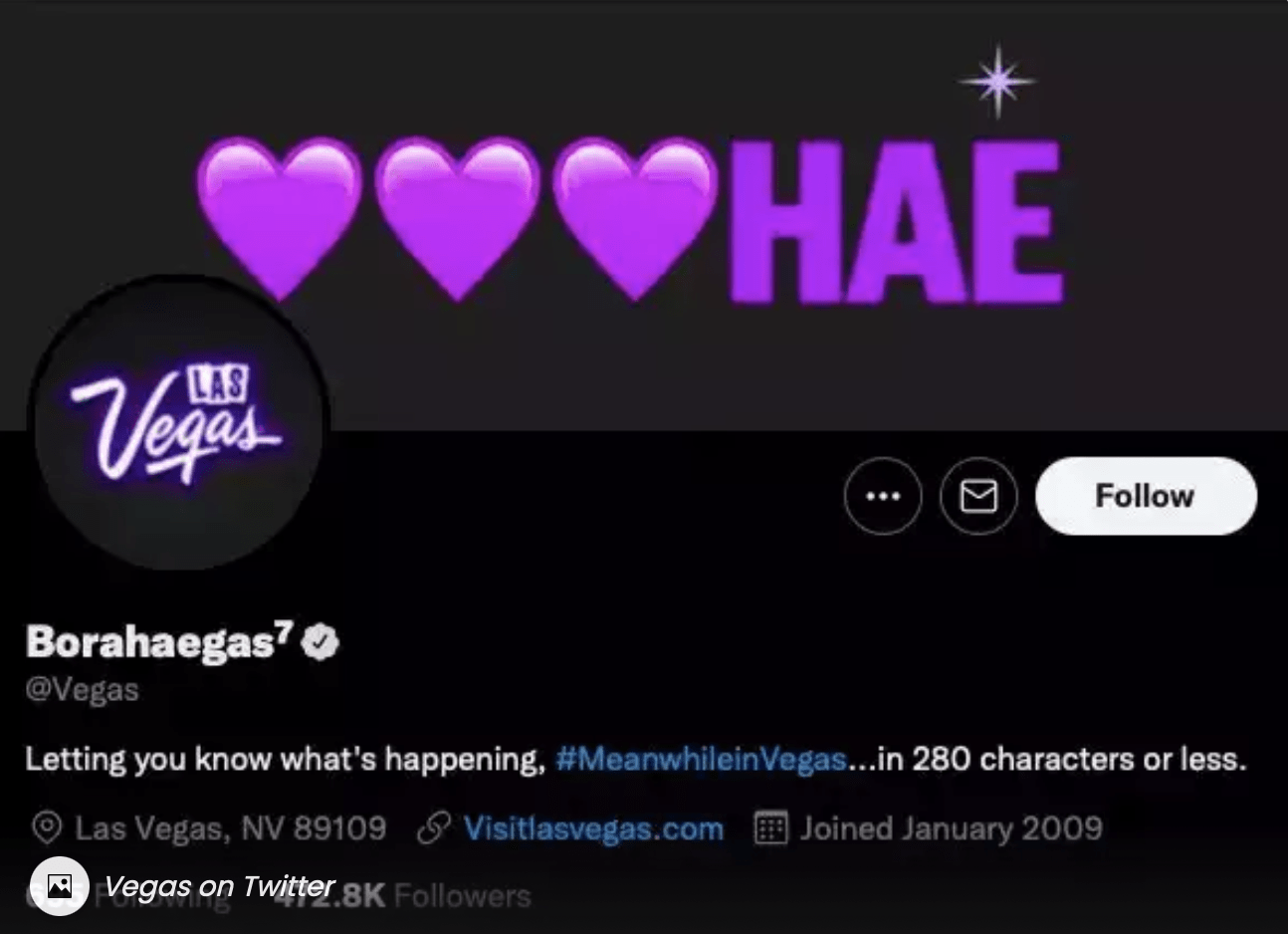Click the Vegas on Twitter caption
Viewport: 1288px width, 934px height.
point(220,886)
